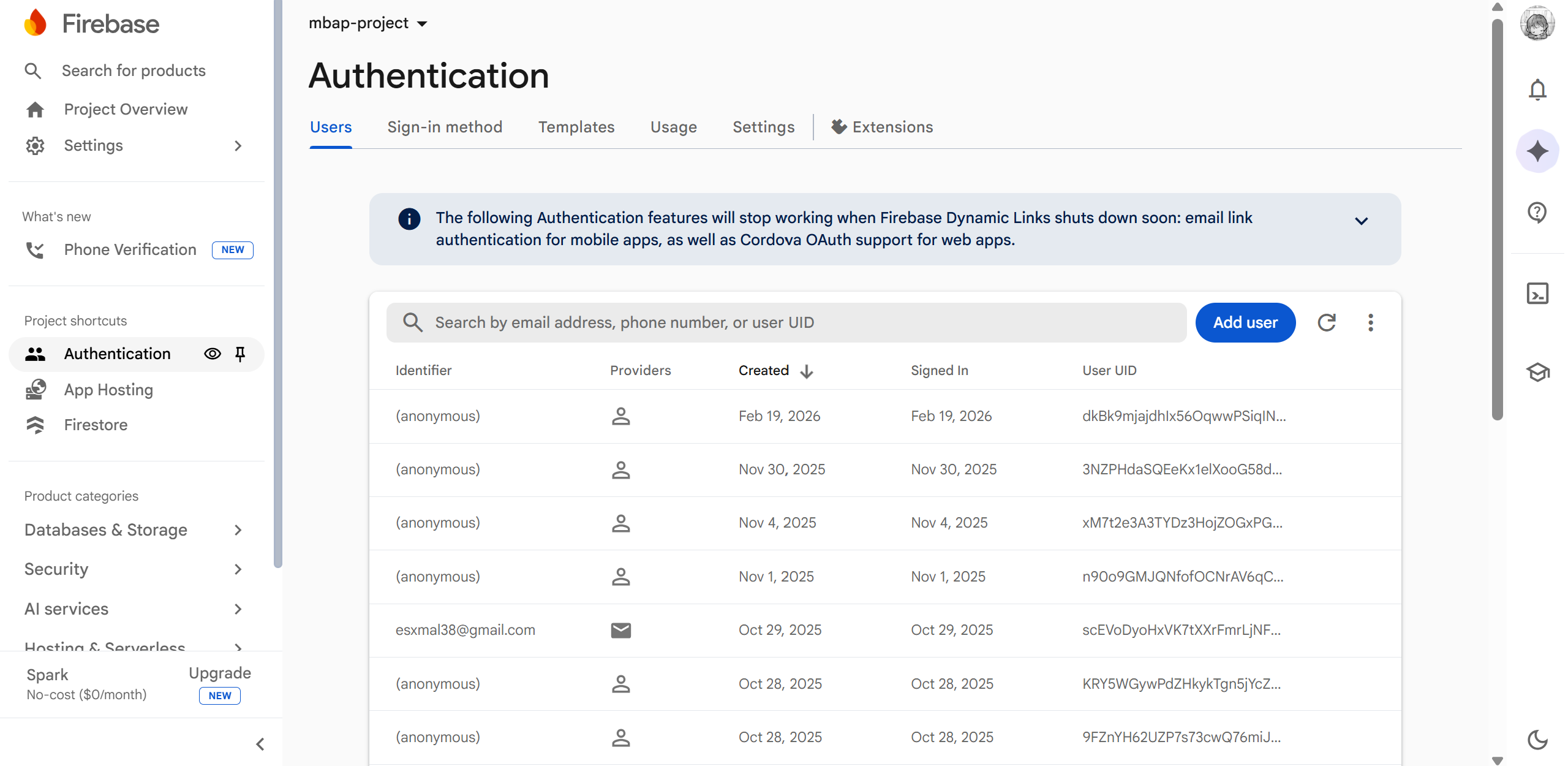Click the Nov 1, 2025 created date
The width and height of the screenshot is (1568, 766).
[776, 577]
